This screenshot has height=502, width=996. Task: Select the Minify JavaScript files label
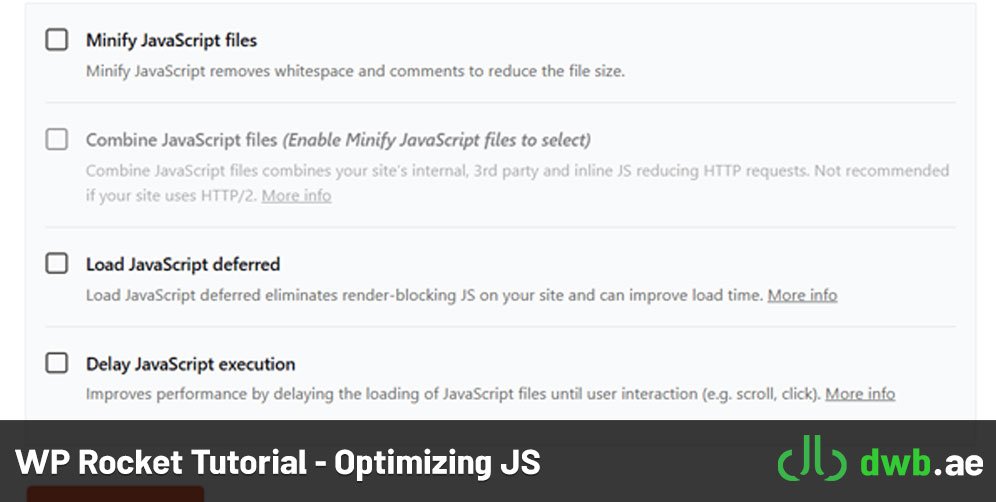pyautogui.click(x=172, y=41)
